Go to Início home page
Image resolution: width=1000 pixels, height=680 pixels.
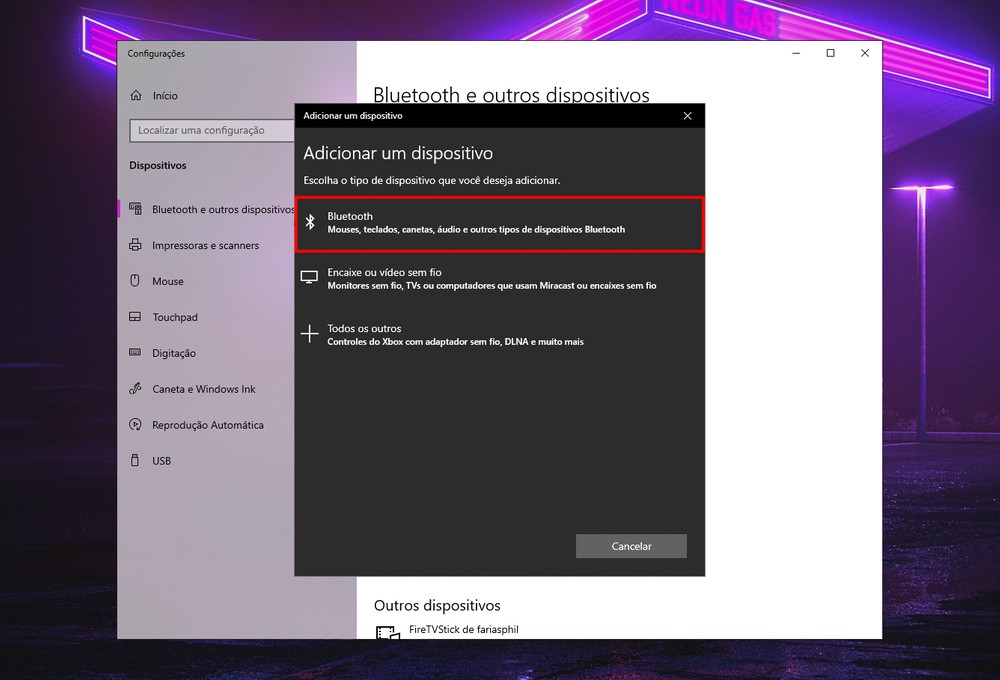[x=165, y=96]
